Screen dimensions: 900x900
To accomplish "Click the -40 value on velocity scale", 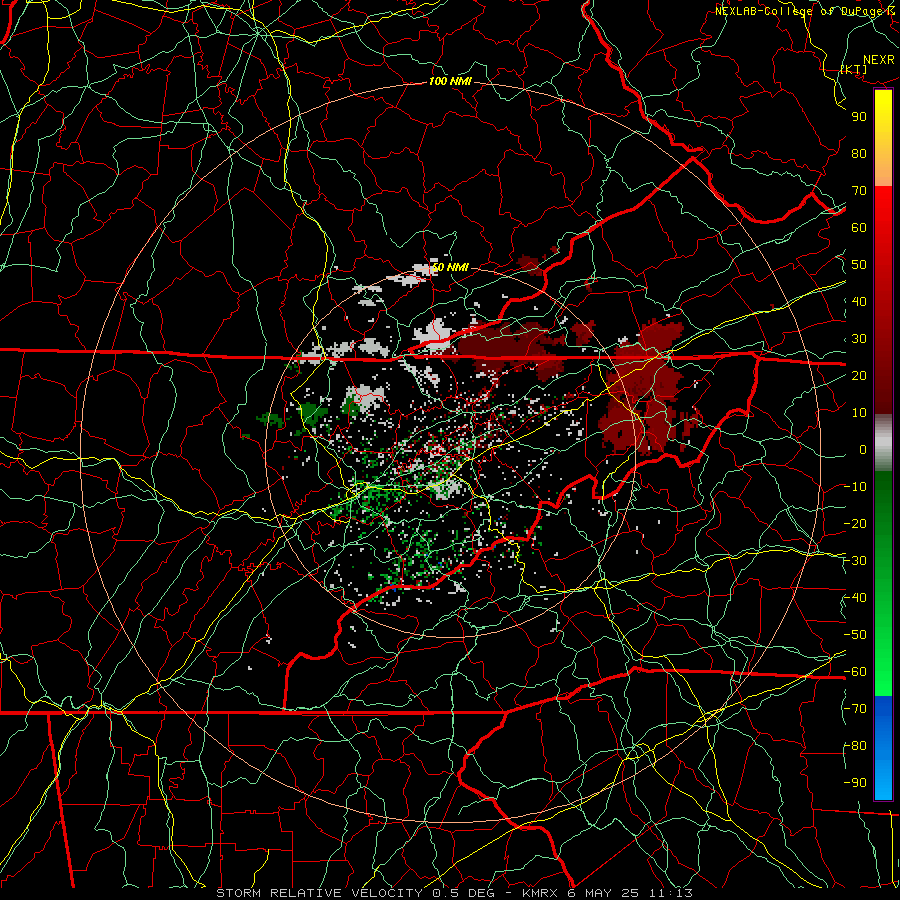I will coord(855,598).
